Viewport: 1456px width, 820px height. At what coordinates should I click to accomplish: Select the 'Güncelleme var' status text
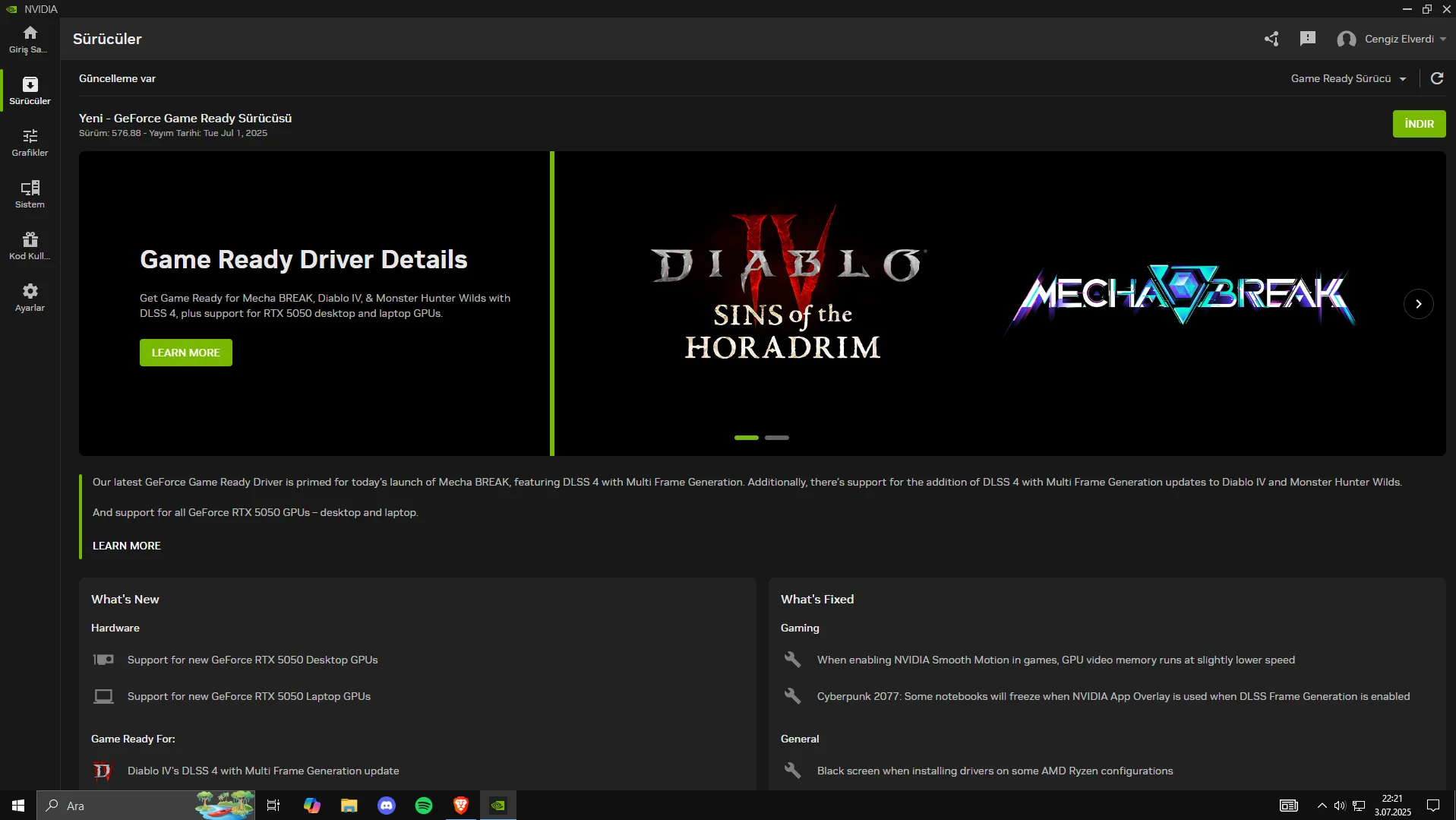(117, 78)
